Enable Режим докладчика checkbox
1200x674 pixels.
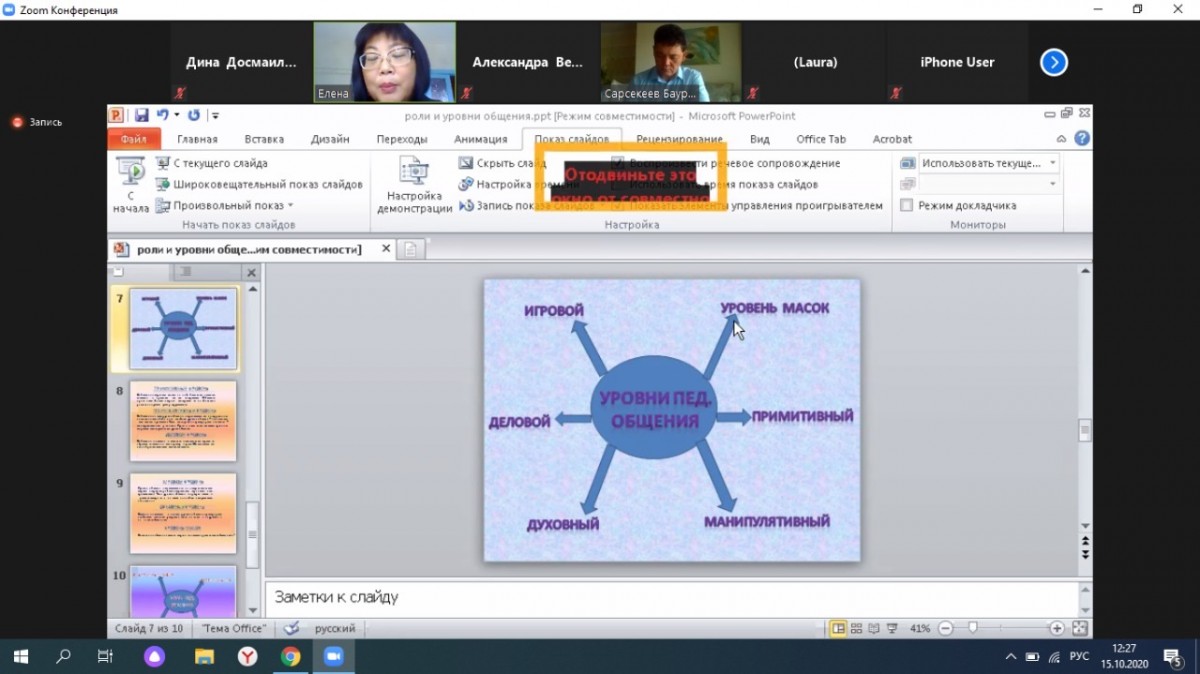click(906, 205)
